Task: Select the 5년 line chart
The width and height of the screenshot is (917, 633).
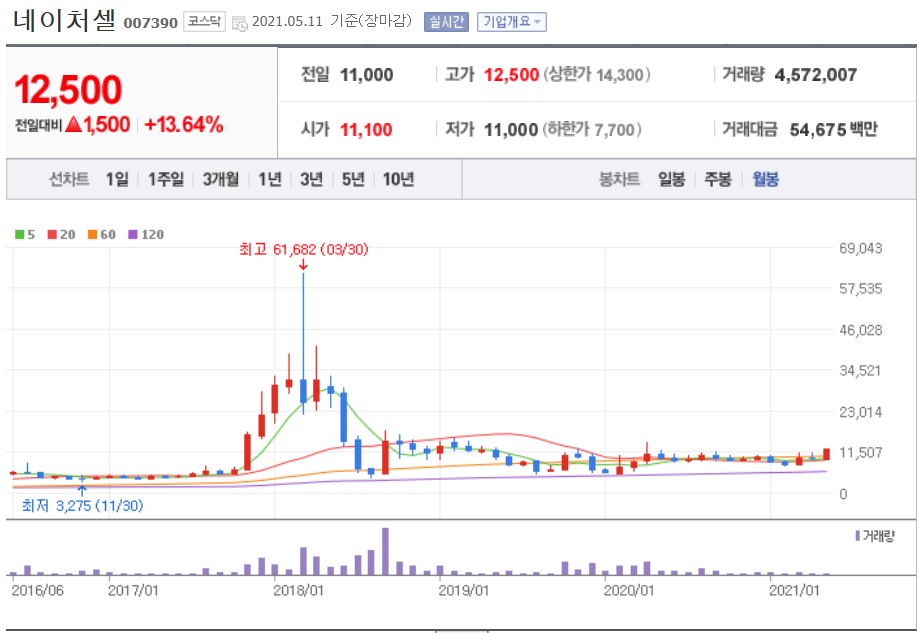Action: (353, 179)
